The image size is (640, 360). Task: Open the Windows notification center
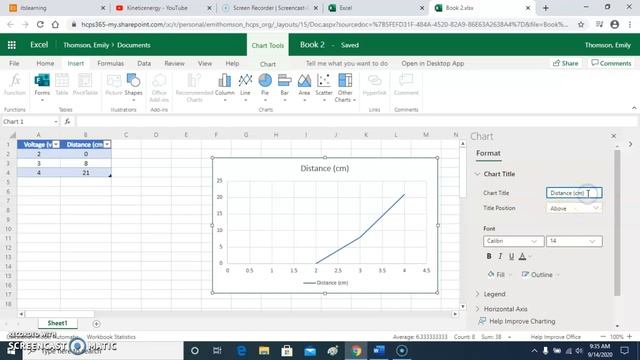coord(624,351)
